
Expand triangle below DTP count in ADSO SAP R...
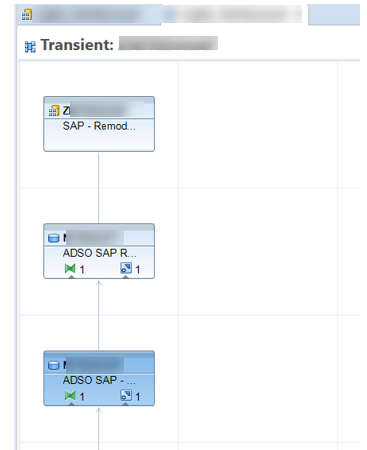tap(126, 277)
